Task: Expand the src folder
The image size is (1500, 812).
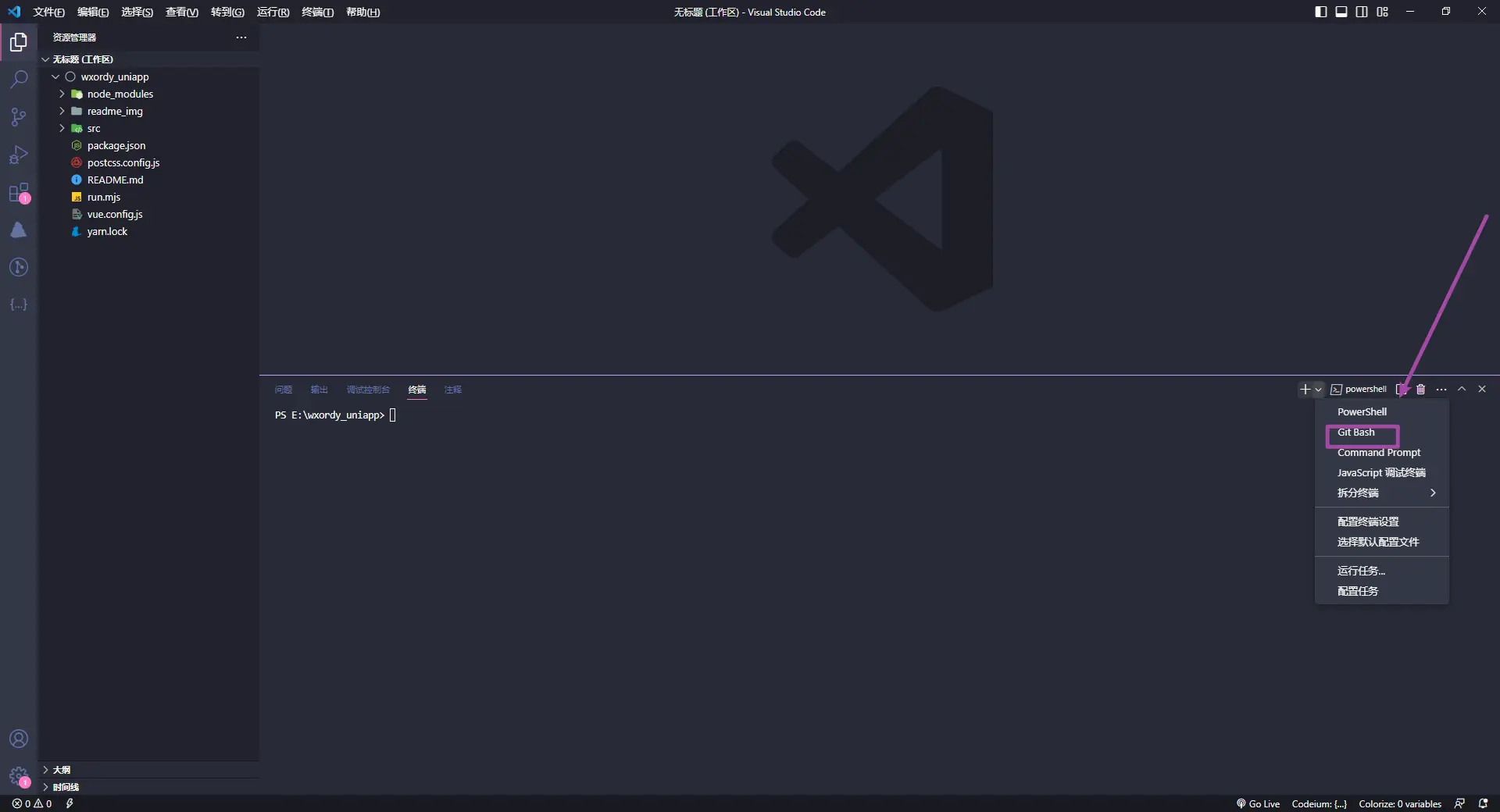Action: tap(148, 128)
